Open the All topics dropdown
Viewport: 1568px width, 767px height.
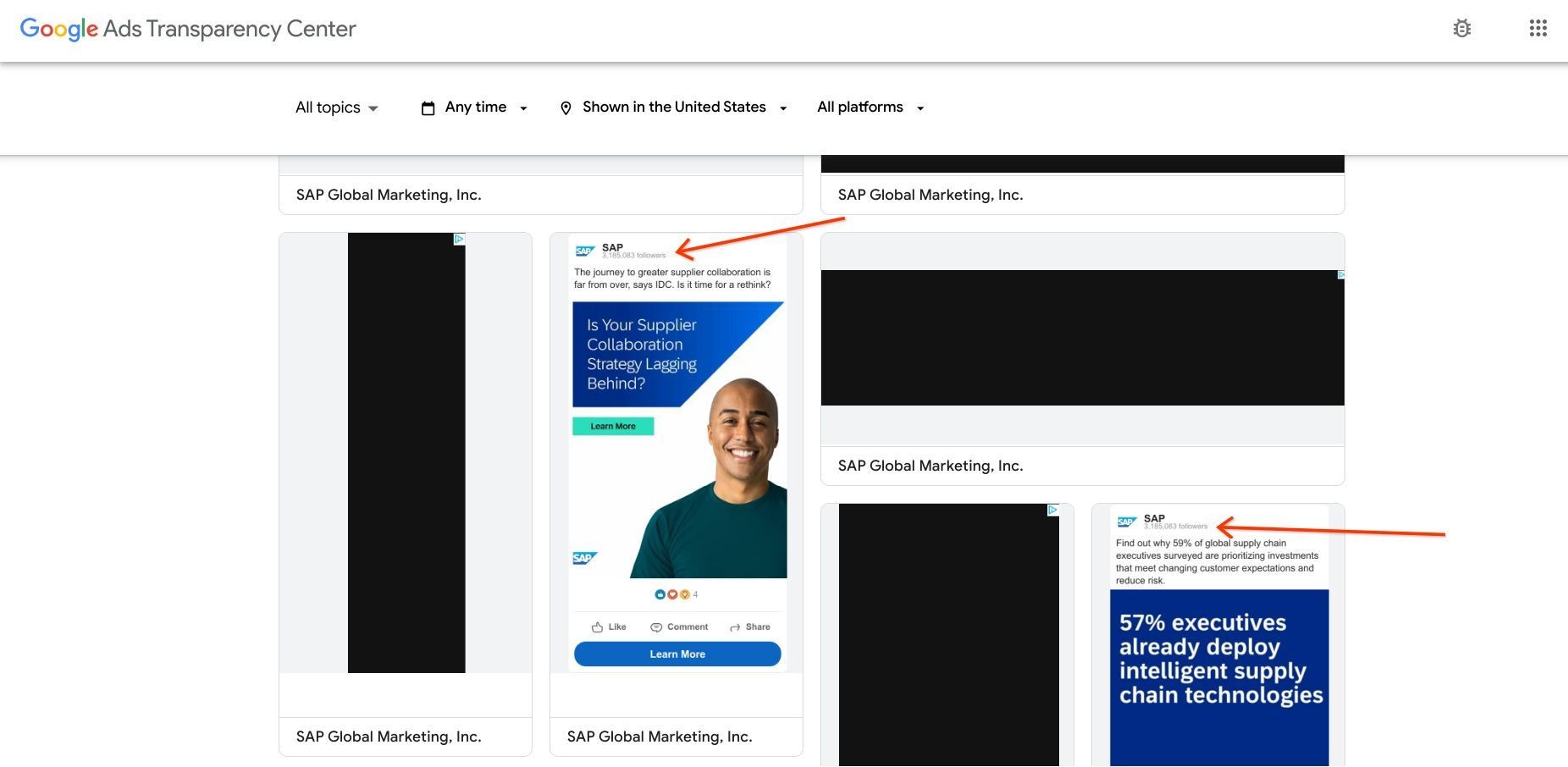[x=337, y=108]
